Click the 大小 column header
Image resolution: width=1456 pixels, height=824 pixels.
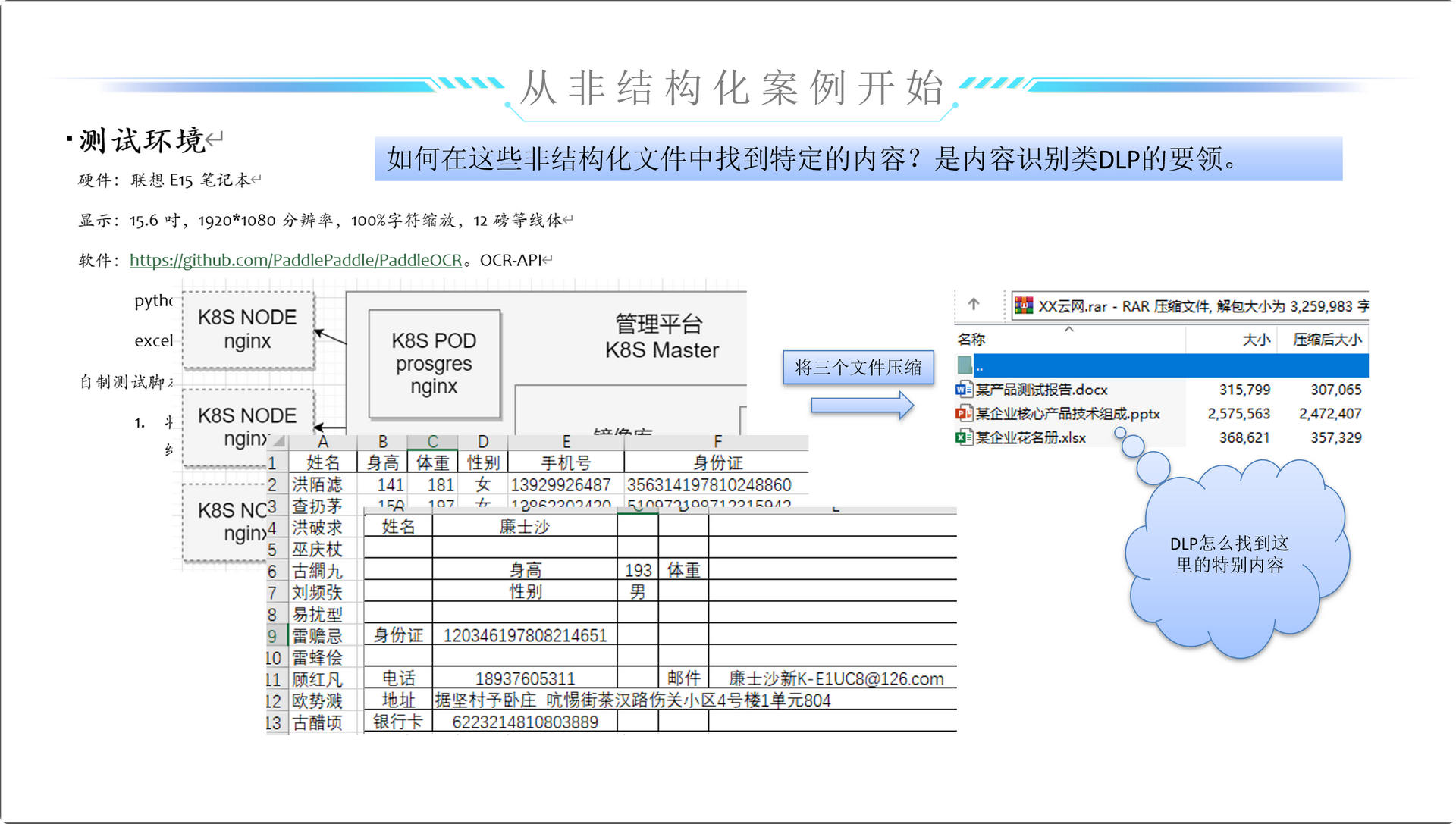tap(1257, 340)
